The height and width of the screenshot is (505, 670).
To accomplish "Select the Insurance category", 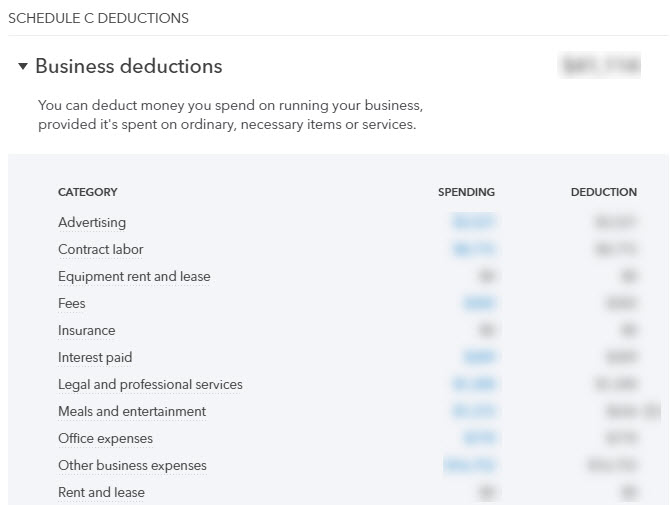I will (x=86, y=331).
